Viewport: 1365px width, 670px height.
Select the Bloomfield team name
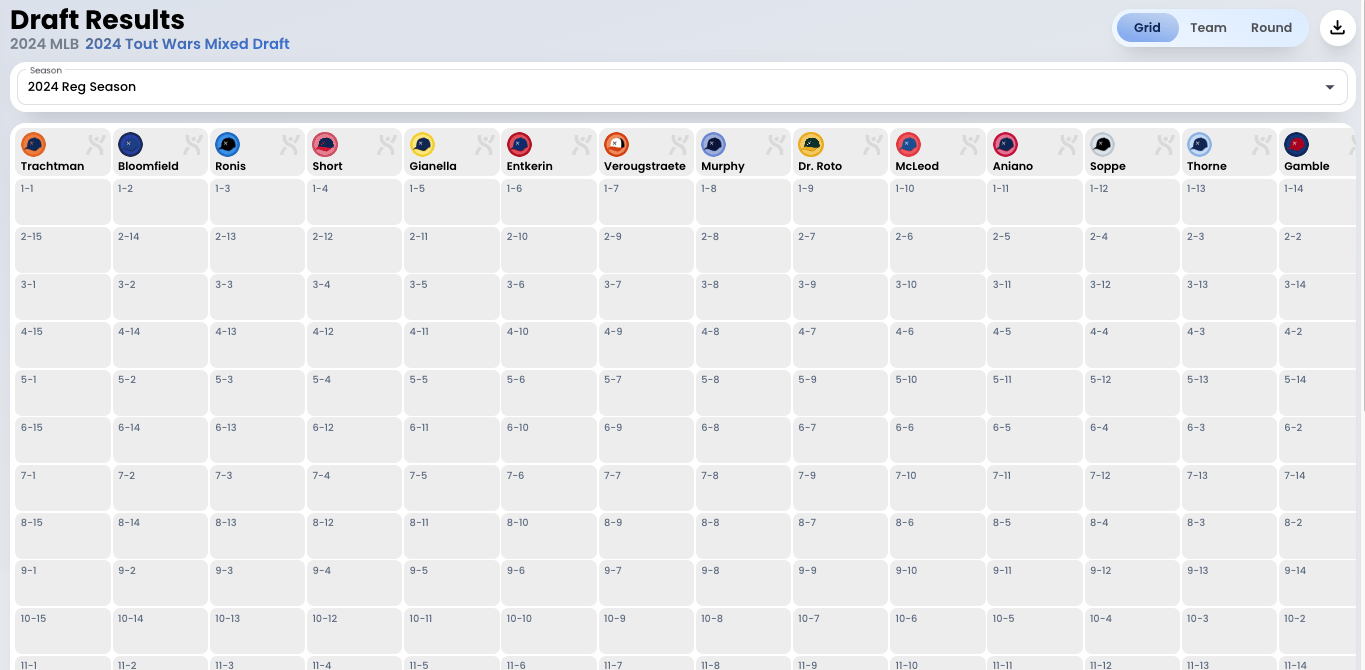[x=148, y=166]
